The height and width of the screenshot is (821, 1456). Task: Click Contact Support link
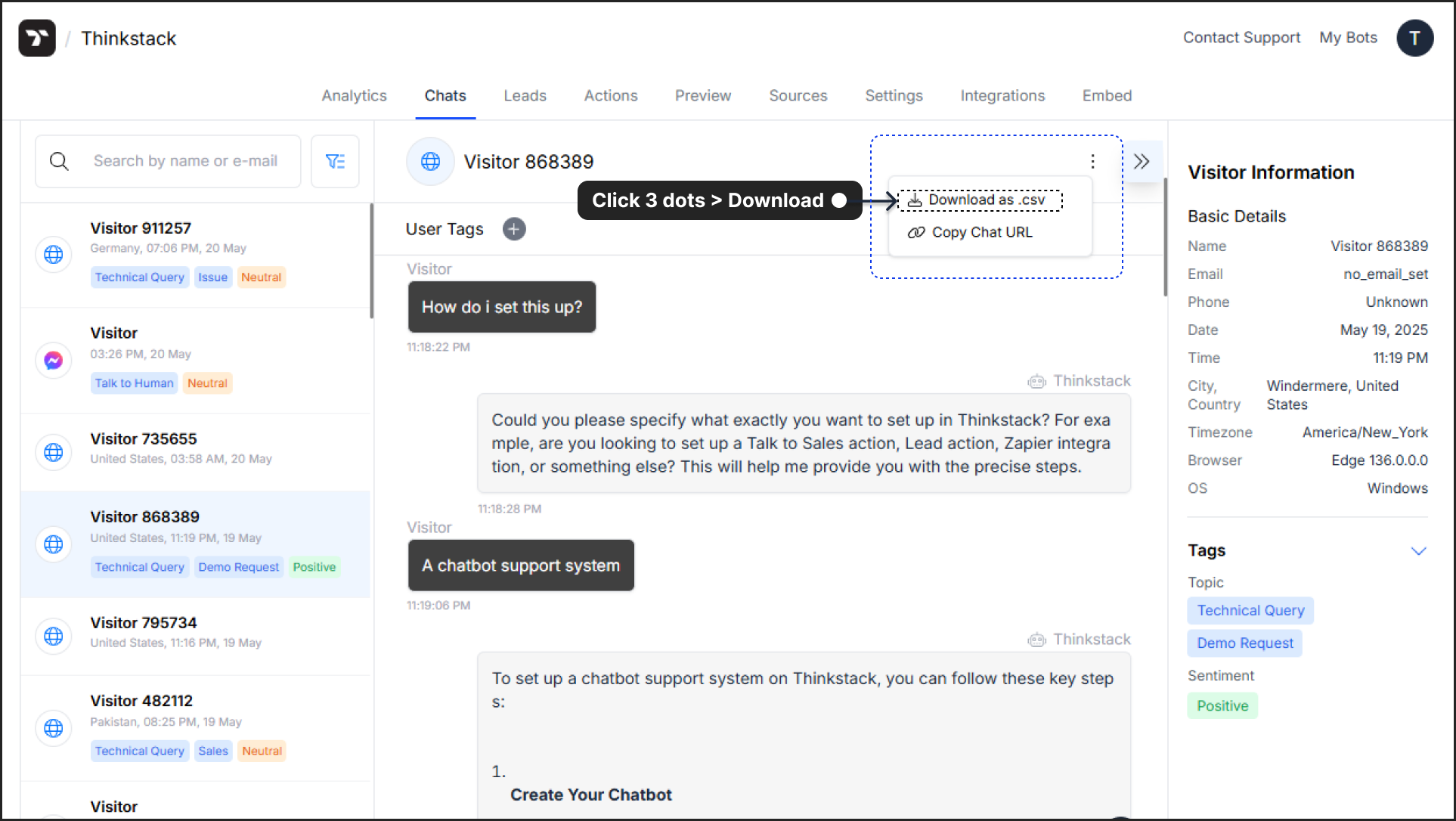pos(1241,37)
